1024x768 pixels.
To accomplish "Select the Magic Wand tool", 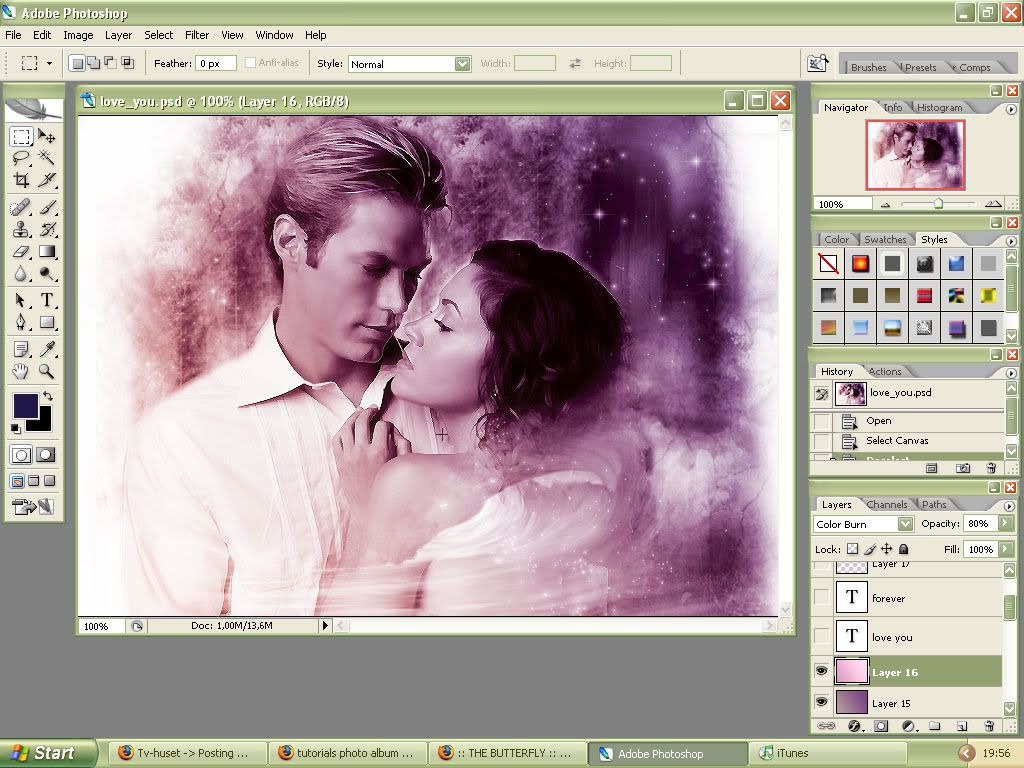I will coord(46,157).
